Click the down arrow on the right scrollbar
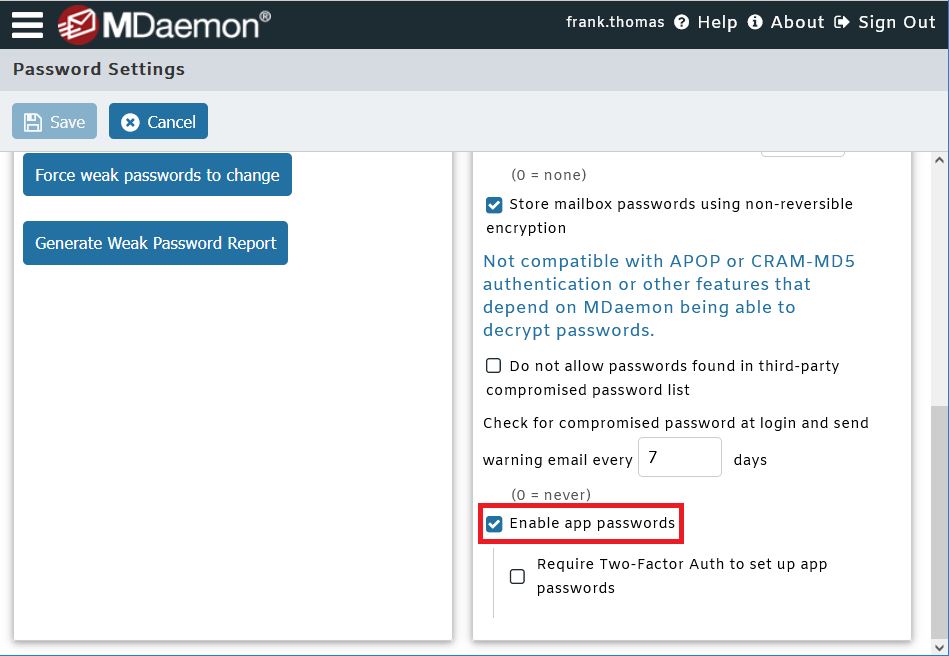The image size is (949, 656). pyautogui.click(x=938, y=646)
